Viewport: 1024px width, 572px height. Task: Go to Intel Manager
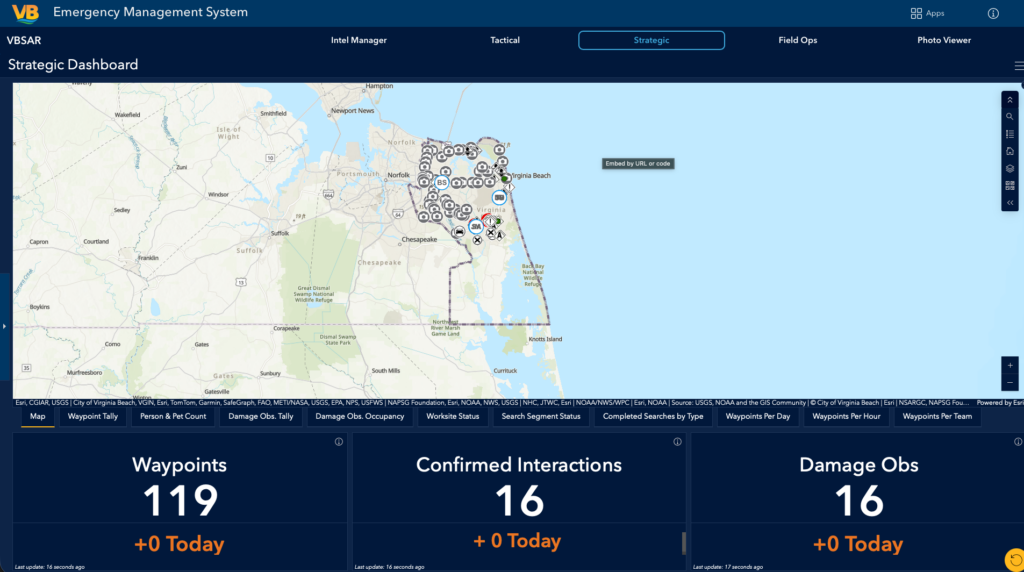click(x=359, y=40)
